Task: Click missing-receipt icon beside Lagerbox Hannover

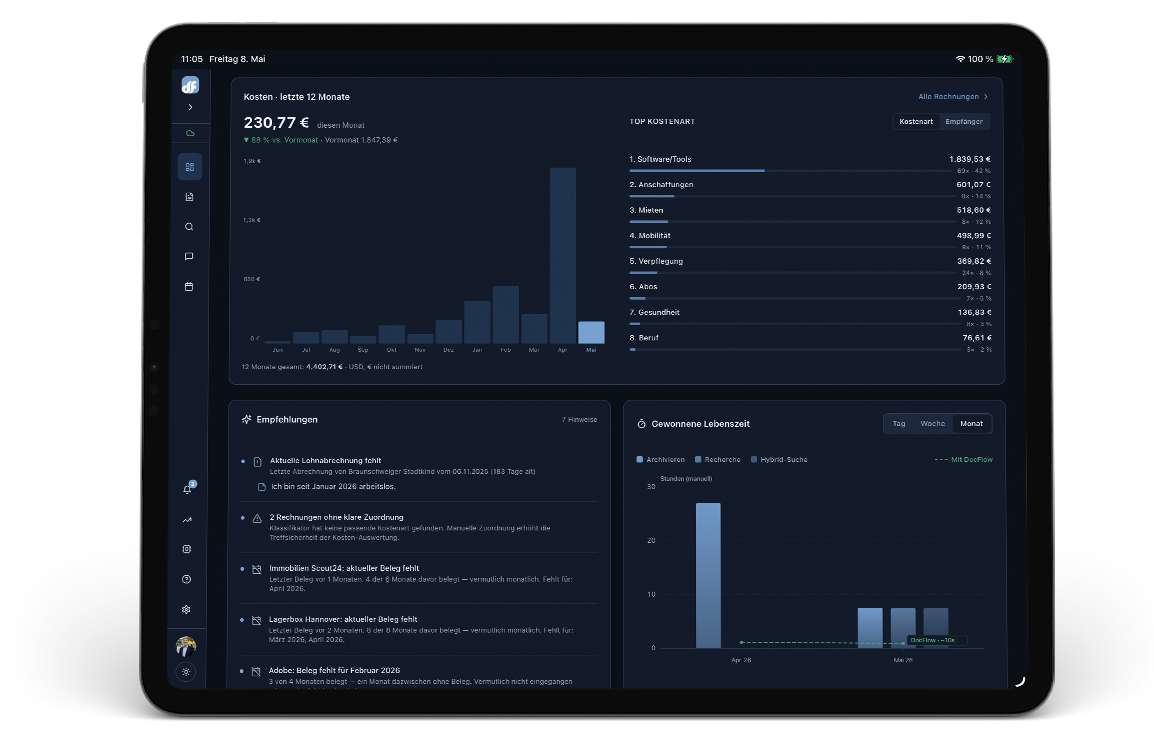Action: point(256,621)
